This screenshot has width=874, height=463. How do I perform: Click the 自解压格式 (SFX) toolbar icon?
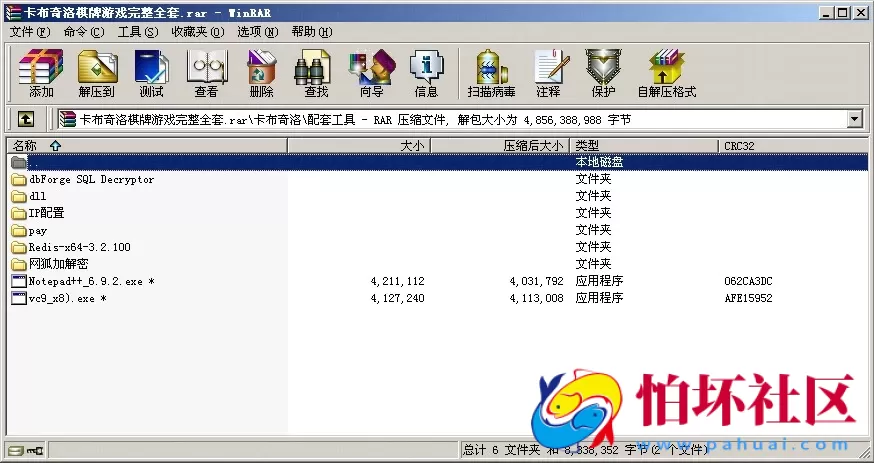point(666,67)
